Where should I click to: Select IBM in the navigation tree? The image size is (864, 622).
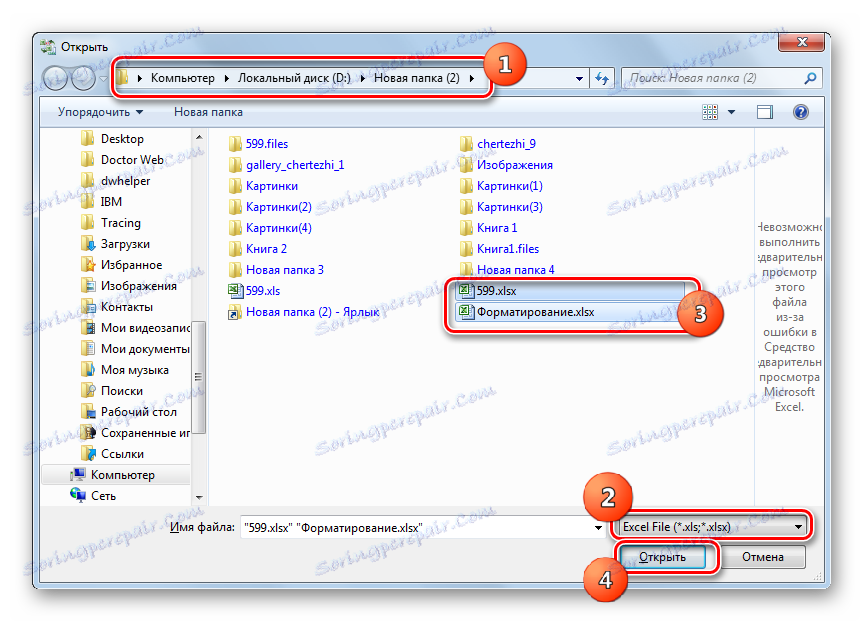pyautogui.click(x=111, y=202)
